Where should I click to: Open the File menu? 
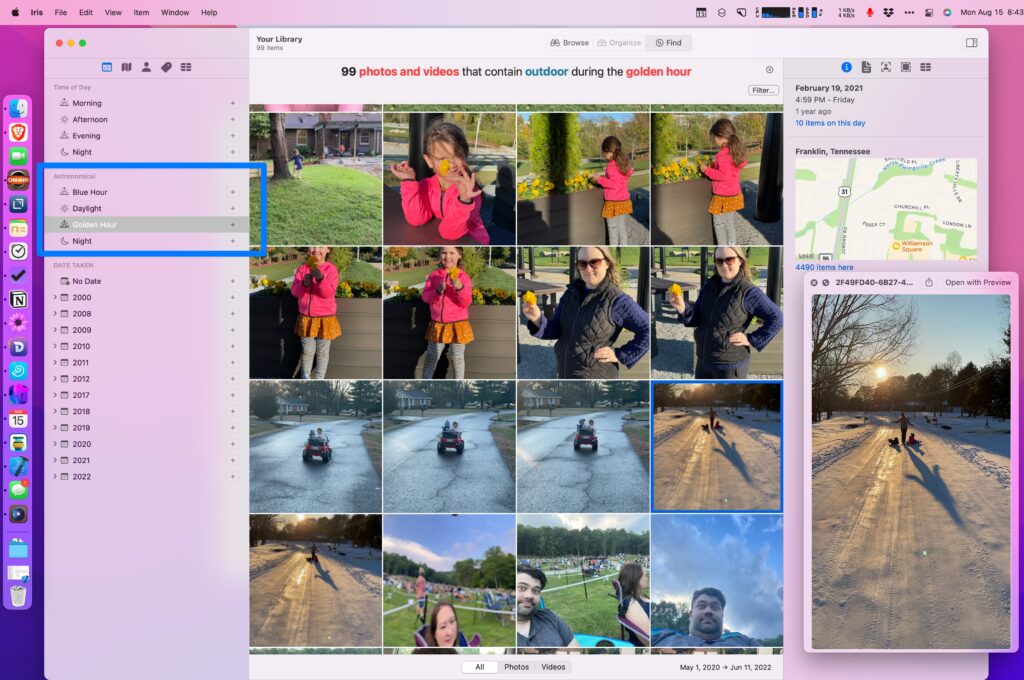pyautogui.click(x=61, y=12)
